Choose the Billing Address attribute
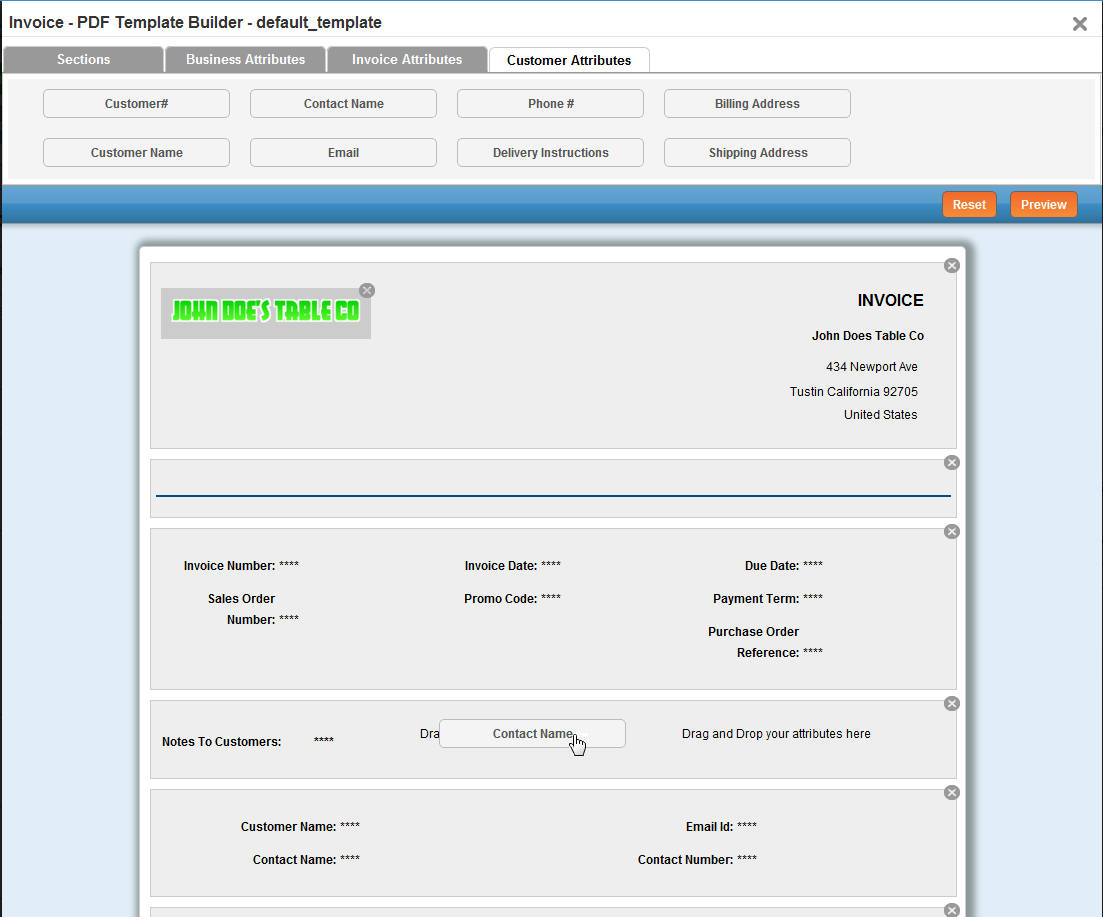Viewport: 1103px width, 917px height. pyautogui.click(x=757, y=104)
